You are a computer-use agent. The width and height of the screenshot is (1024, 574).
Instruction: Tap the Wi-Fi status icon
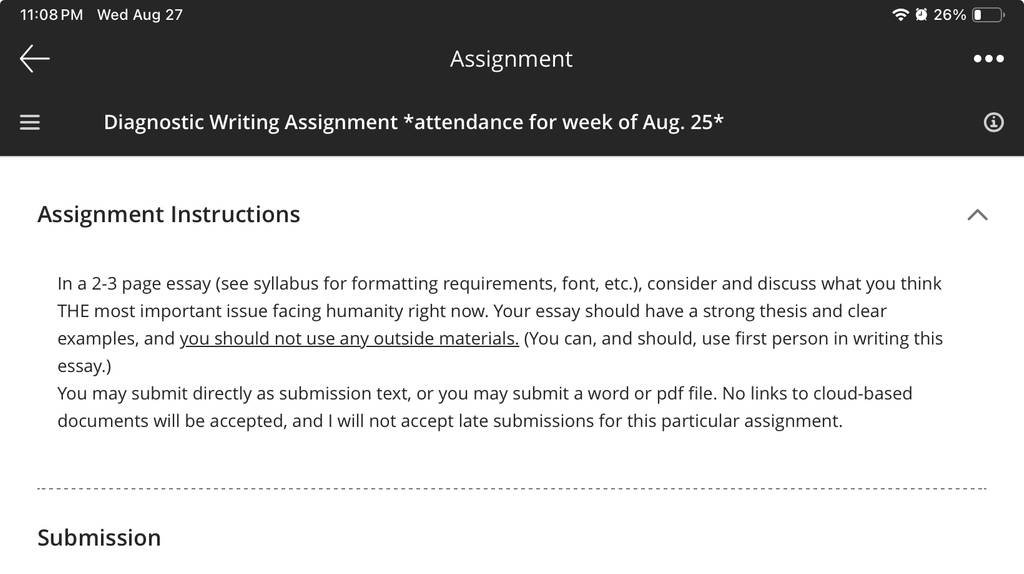(x=900, y=14)
